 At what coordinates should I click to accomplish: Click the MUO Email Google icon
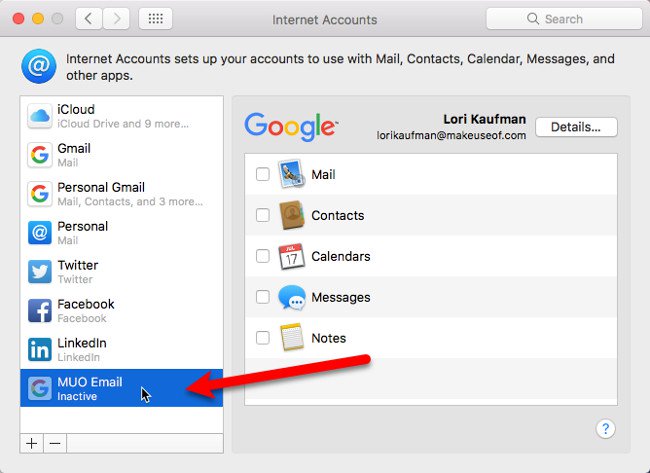40,388
